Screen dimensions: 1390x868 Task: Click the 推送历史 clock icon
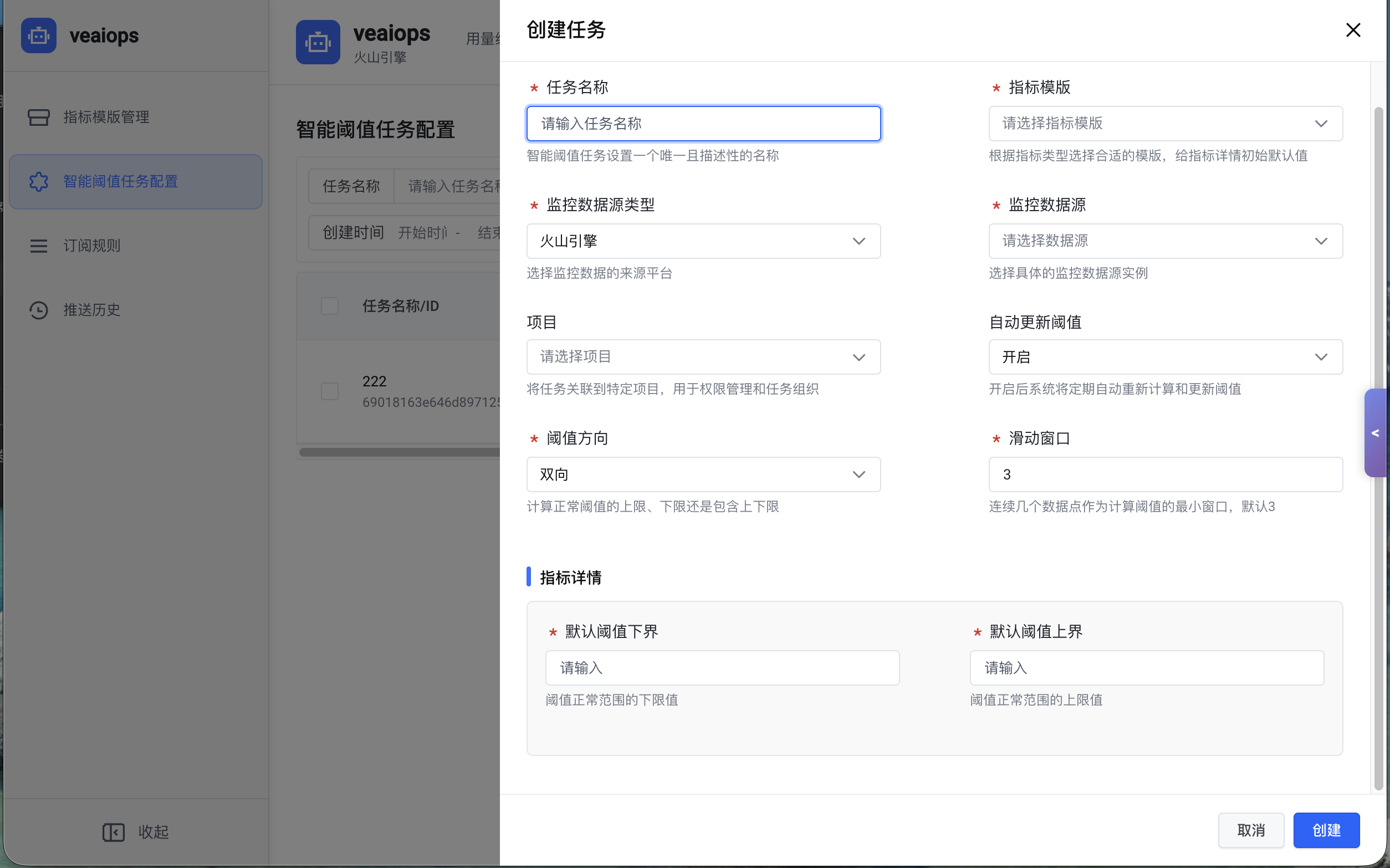[x=38, y=310]
